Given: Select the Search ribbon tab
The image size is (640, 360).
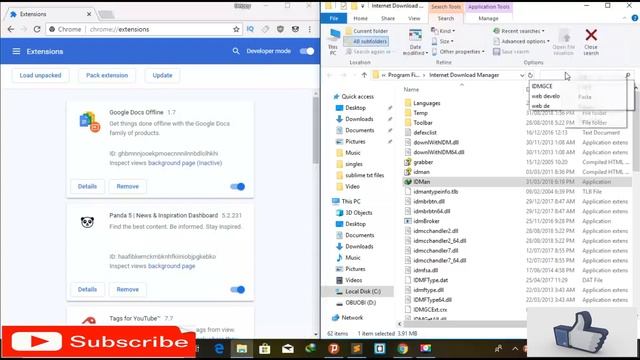Looking at the screenshot, I should 446,18.
